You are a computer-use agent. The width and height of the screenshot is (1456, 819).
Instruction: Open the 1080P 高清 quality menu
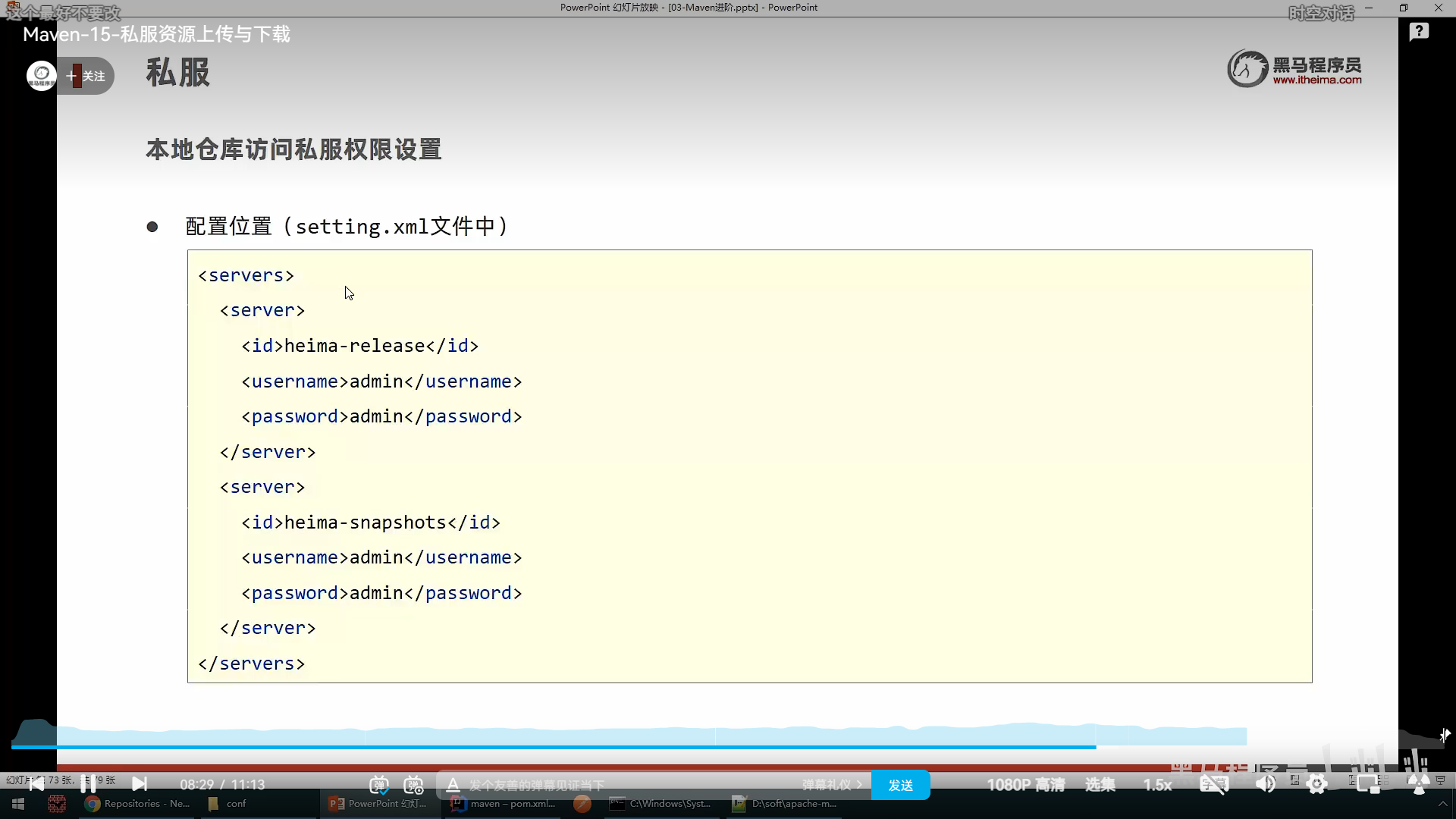(1025, 785)
